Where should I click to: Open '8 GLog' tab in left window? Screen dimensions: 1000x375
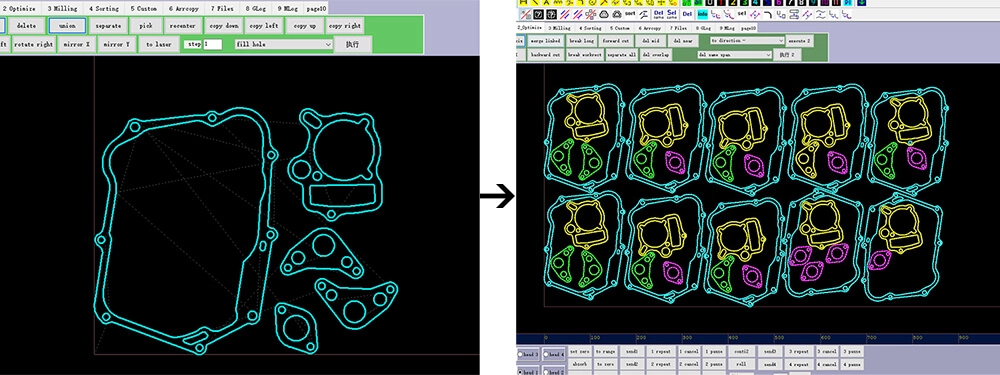(256, 9)
